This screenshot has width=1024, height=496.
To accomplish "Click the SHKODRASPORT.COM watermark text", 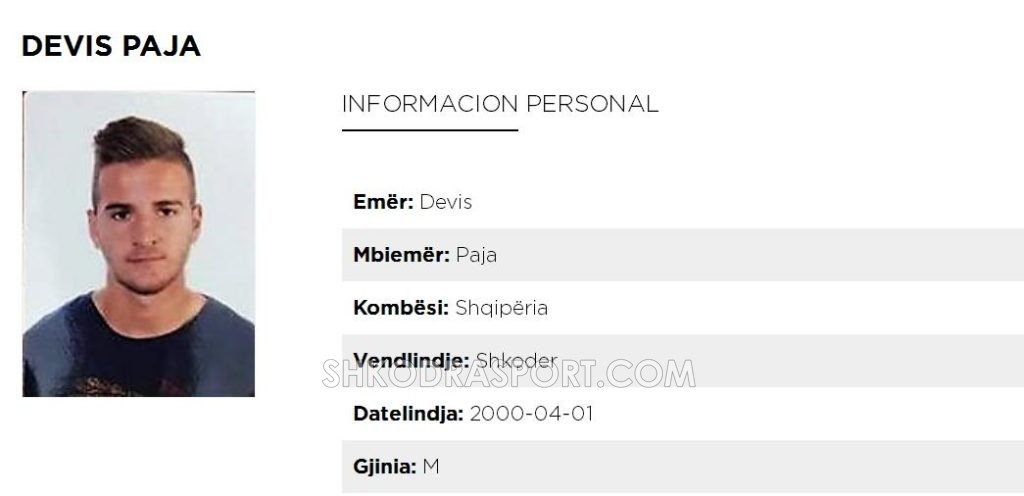I will 508,374.
